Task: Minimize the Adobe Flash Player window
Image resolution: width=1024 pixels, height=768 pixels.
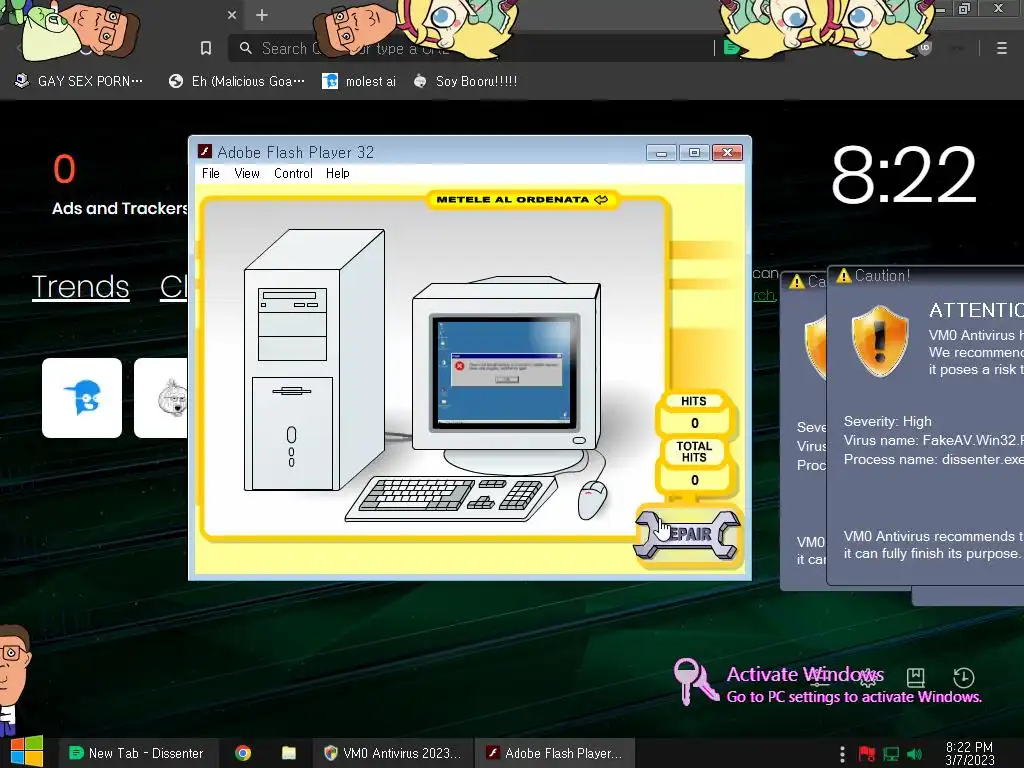Action: point(661,153)
